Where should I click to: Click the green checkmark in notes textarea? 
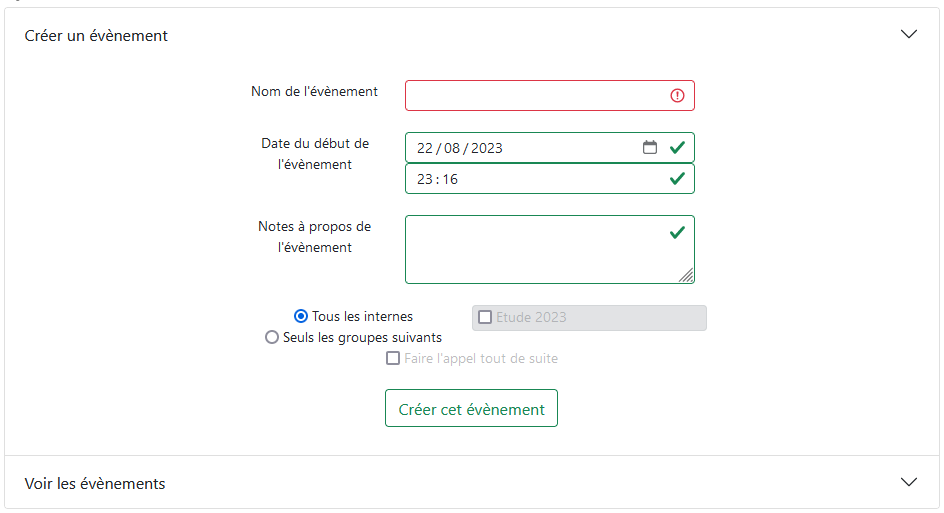677,232
